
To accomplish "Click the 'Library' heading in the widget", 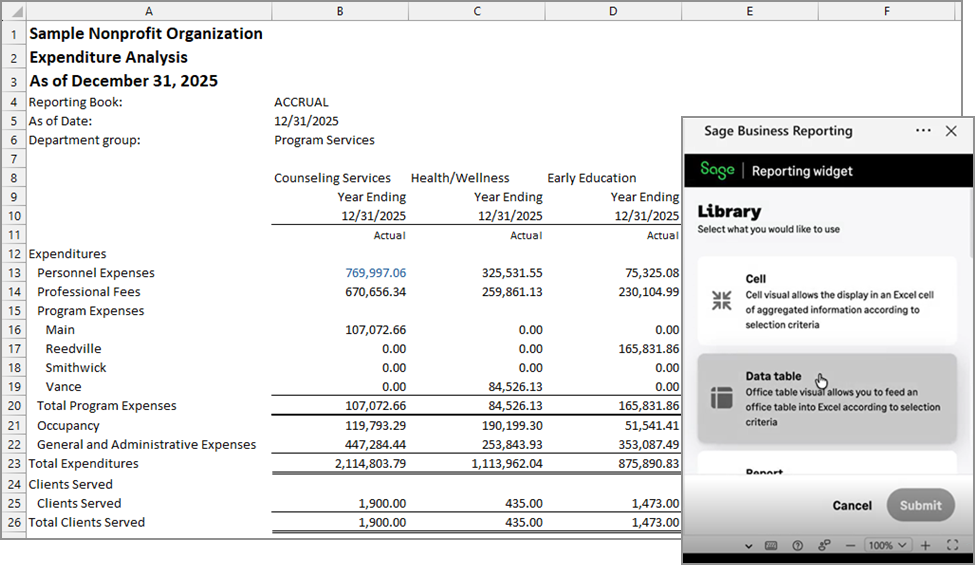I will pos(729,211).
